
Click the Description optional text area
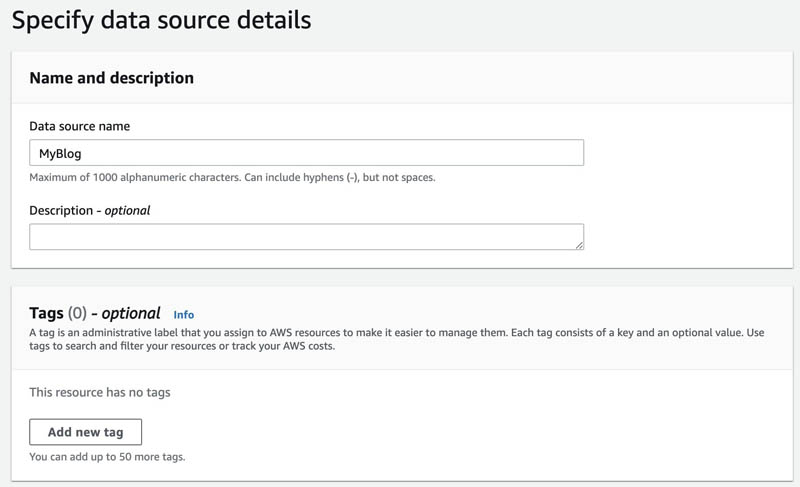306,237
